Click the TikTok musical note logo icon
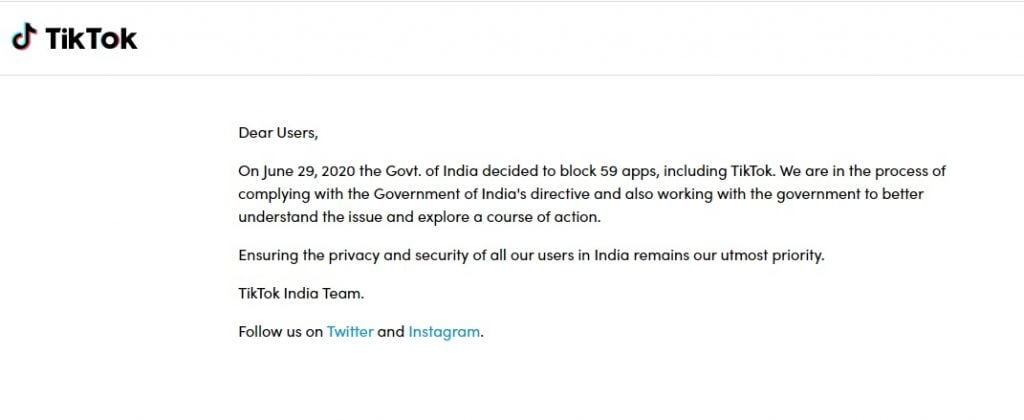Viewport: 1024px width, 420px height. pyautogui.click(x=24, y=37)
